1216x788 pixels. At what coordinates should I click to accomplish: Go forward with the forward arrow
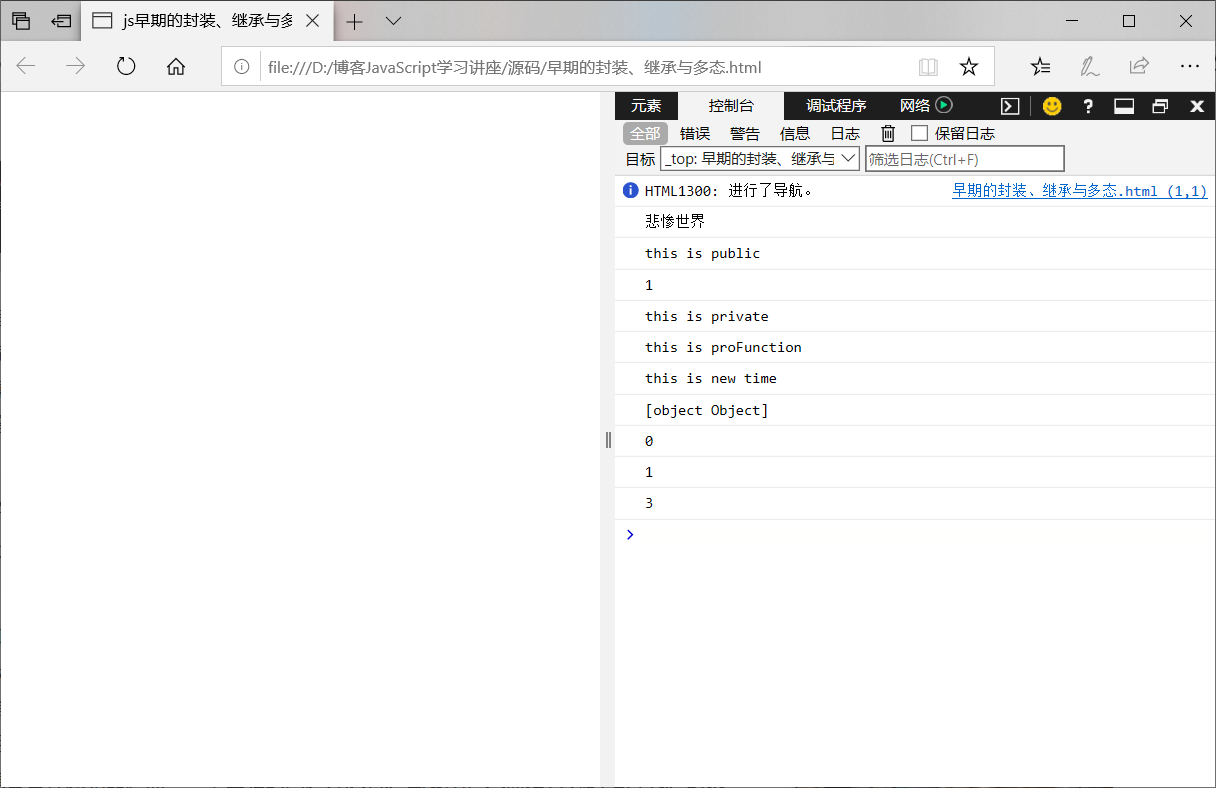pos(76,67)
